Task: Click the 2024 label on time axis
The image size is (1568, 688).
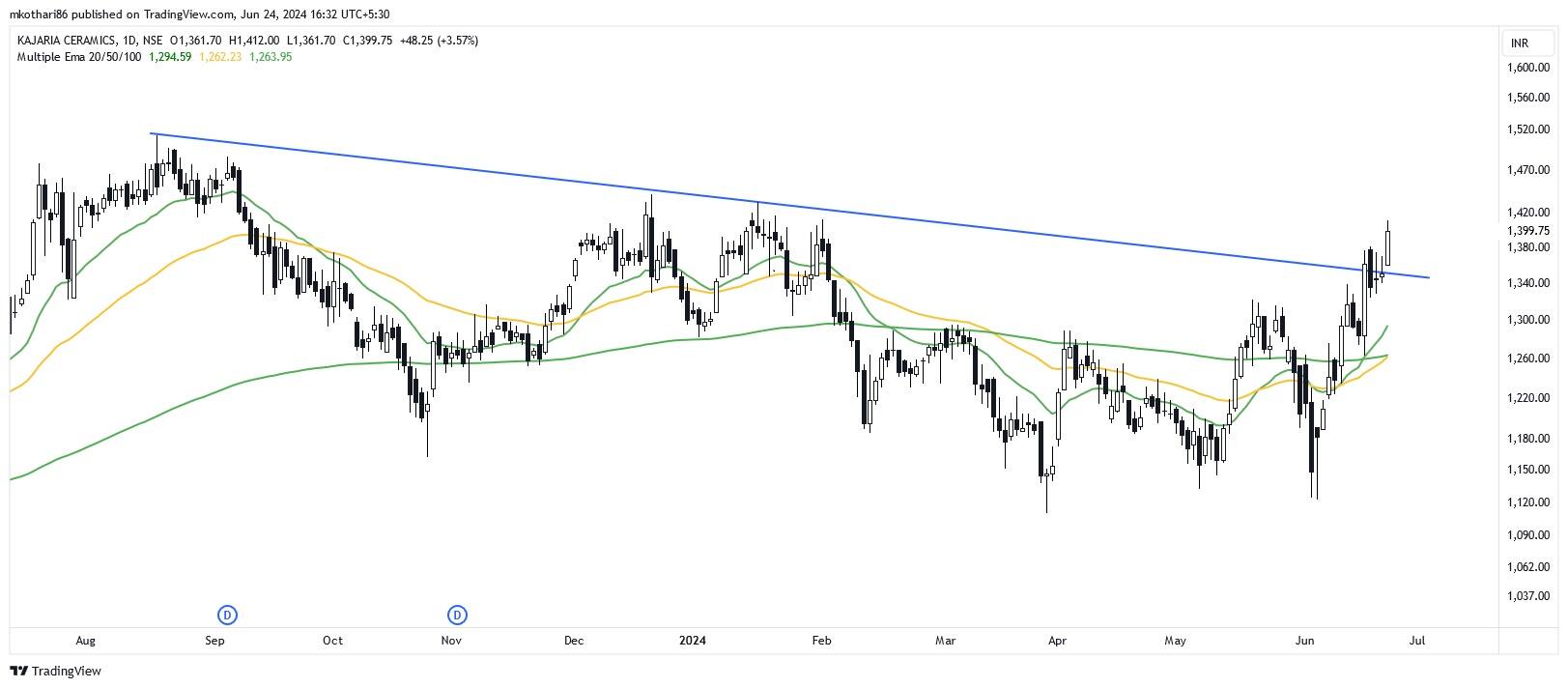Action: (x=692, y=641)
